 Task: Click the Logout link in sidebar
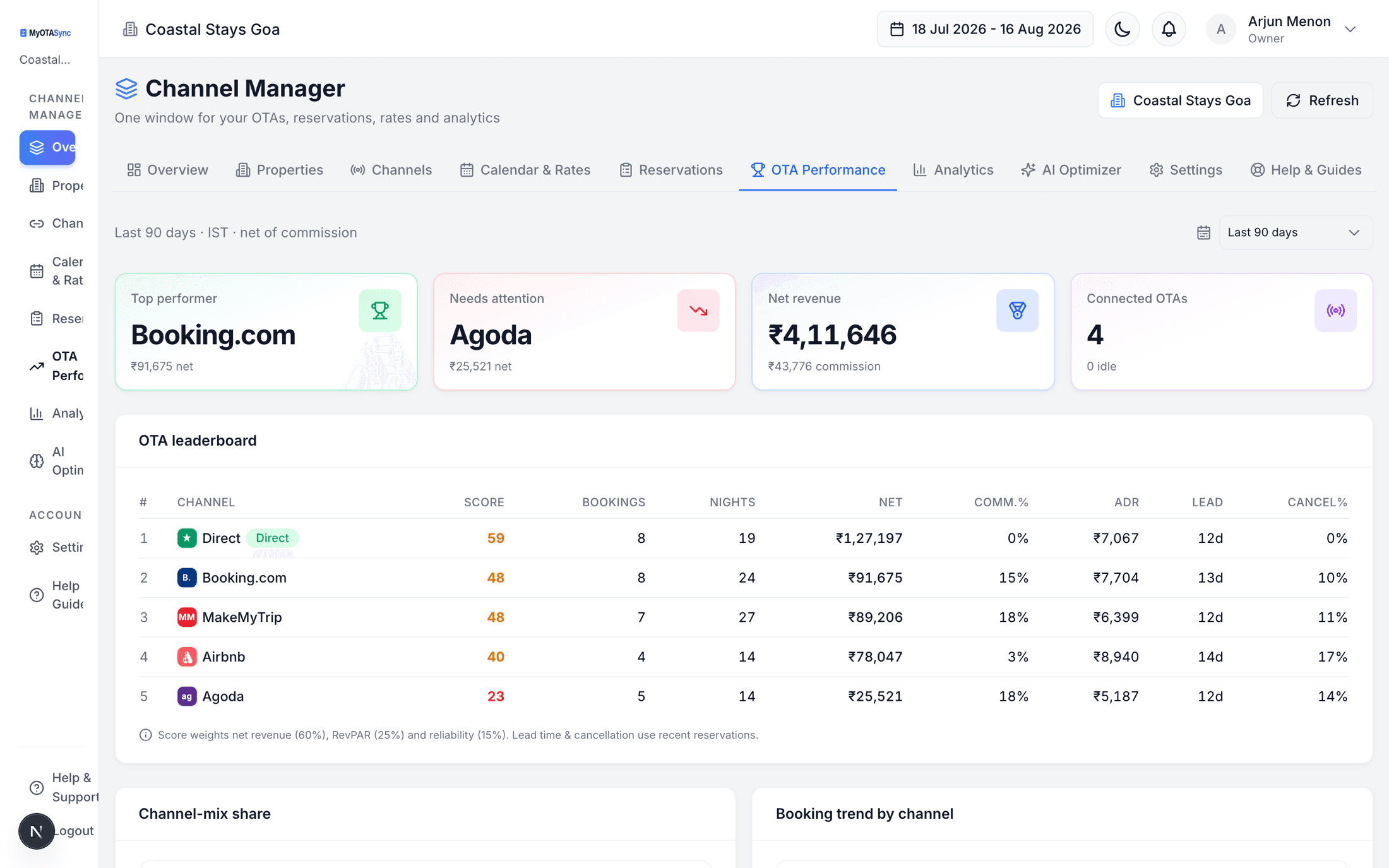(74, 831)
